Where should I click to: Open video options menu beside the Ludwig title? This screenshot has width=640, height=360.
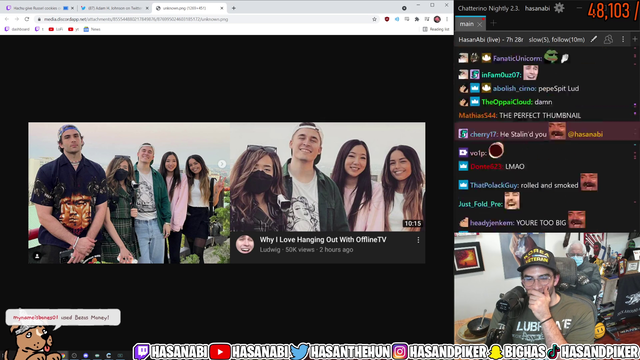click(x=418, y=240)
